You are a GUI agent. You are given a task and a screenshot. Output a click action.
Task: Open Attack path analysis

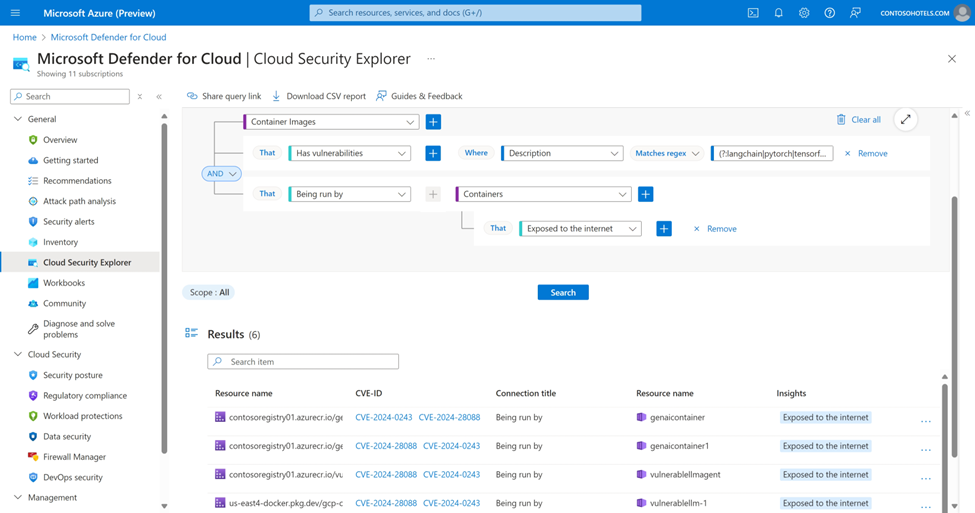pyautogui.click(x=79, y=201)
